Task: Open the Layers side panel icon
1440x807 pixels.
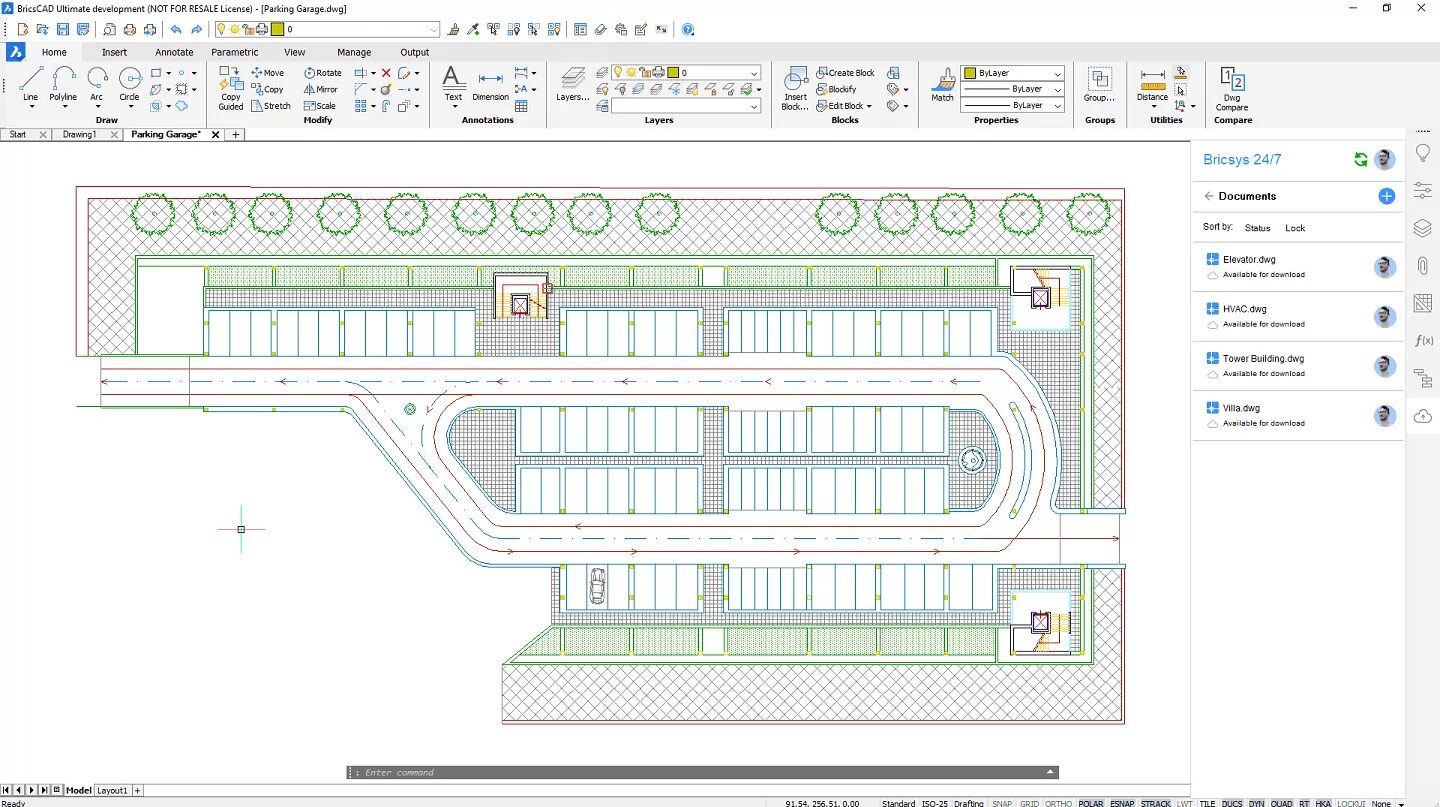Action: point(1422,228)
